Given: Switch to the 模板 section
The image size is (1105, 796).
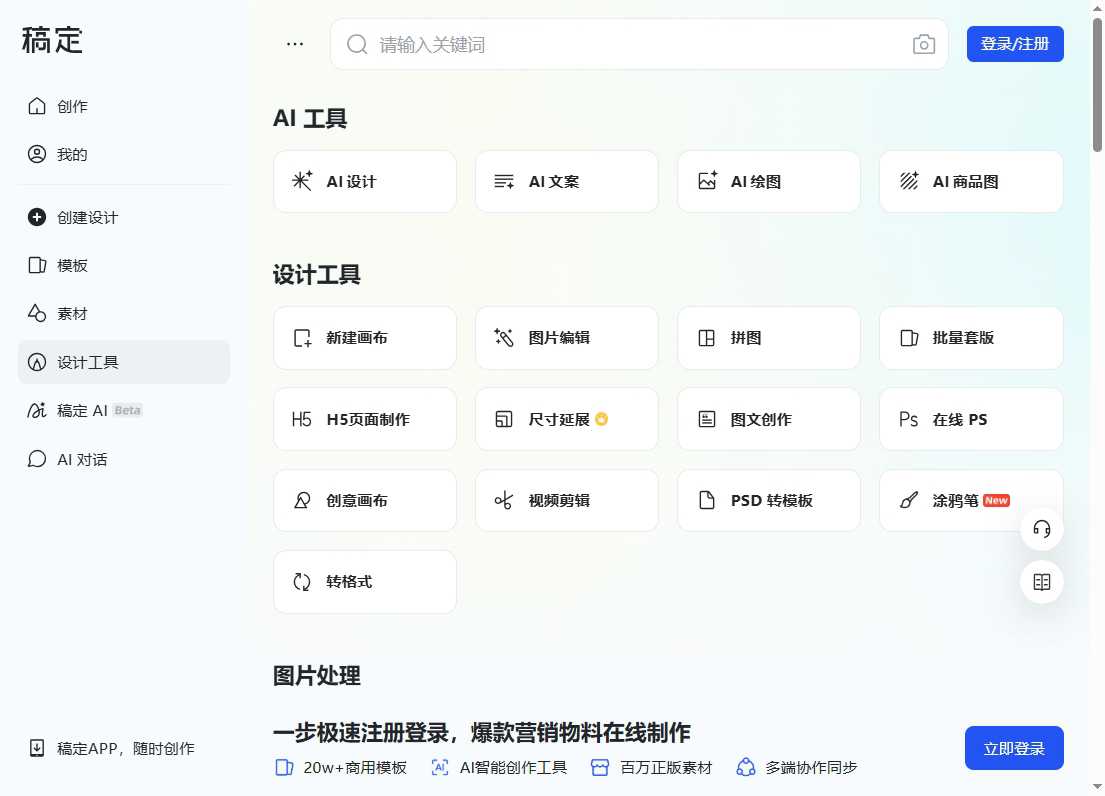Looking at the screenshot, I should pyautogui.click(x=72, y=265).
